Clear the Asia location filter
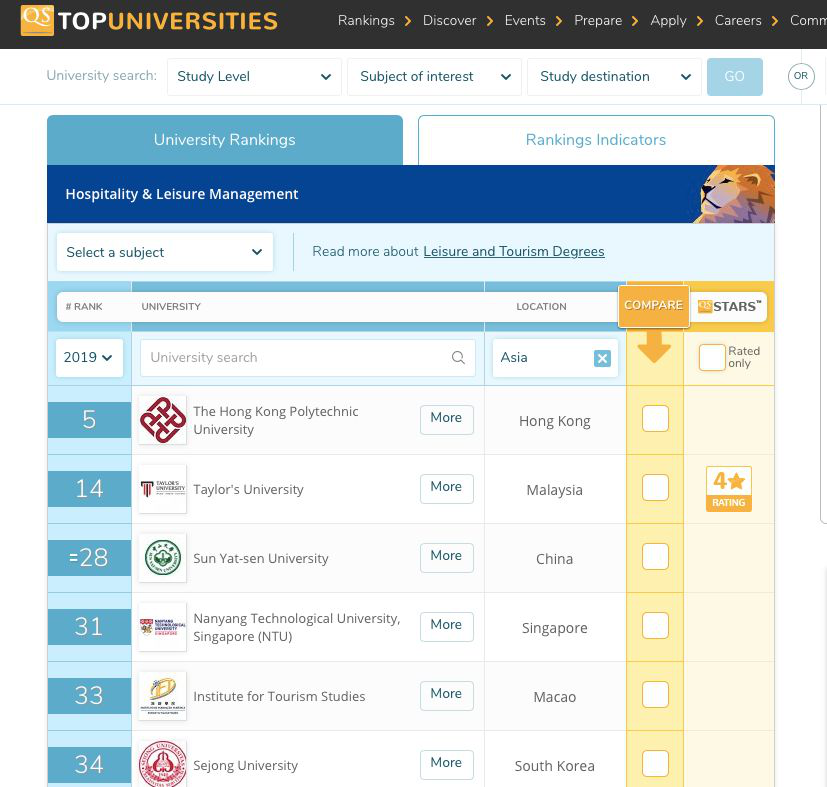Screen dimensions: 827x787 602,358
